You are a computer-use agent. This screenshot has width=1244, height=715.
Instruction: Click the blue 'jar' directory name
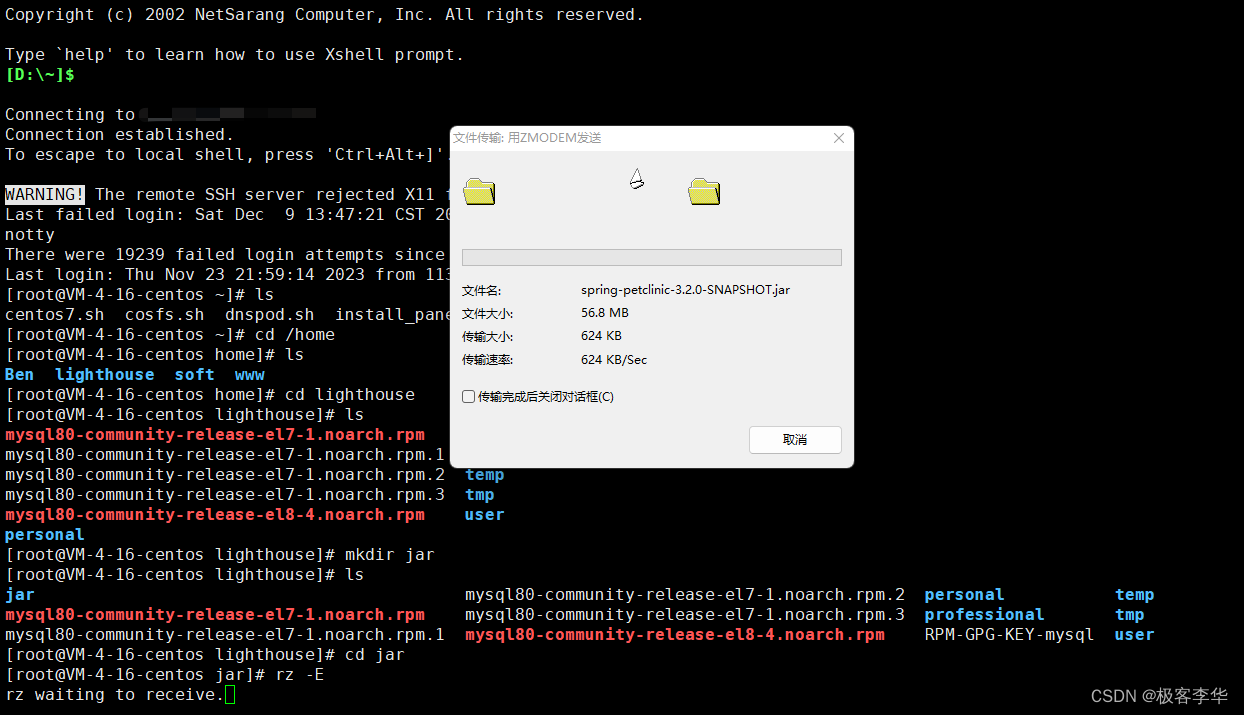(x=20, y=594)
